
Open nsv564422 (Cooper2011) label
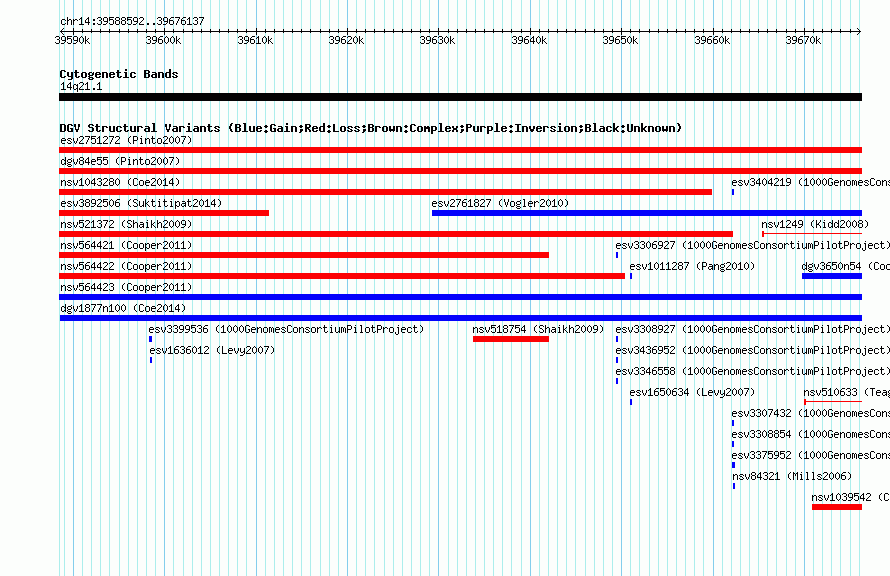126,266
